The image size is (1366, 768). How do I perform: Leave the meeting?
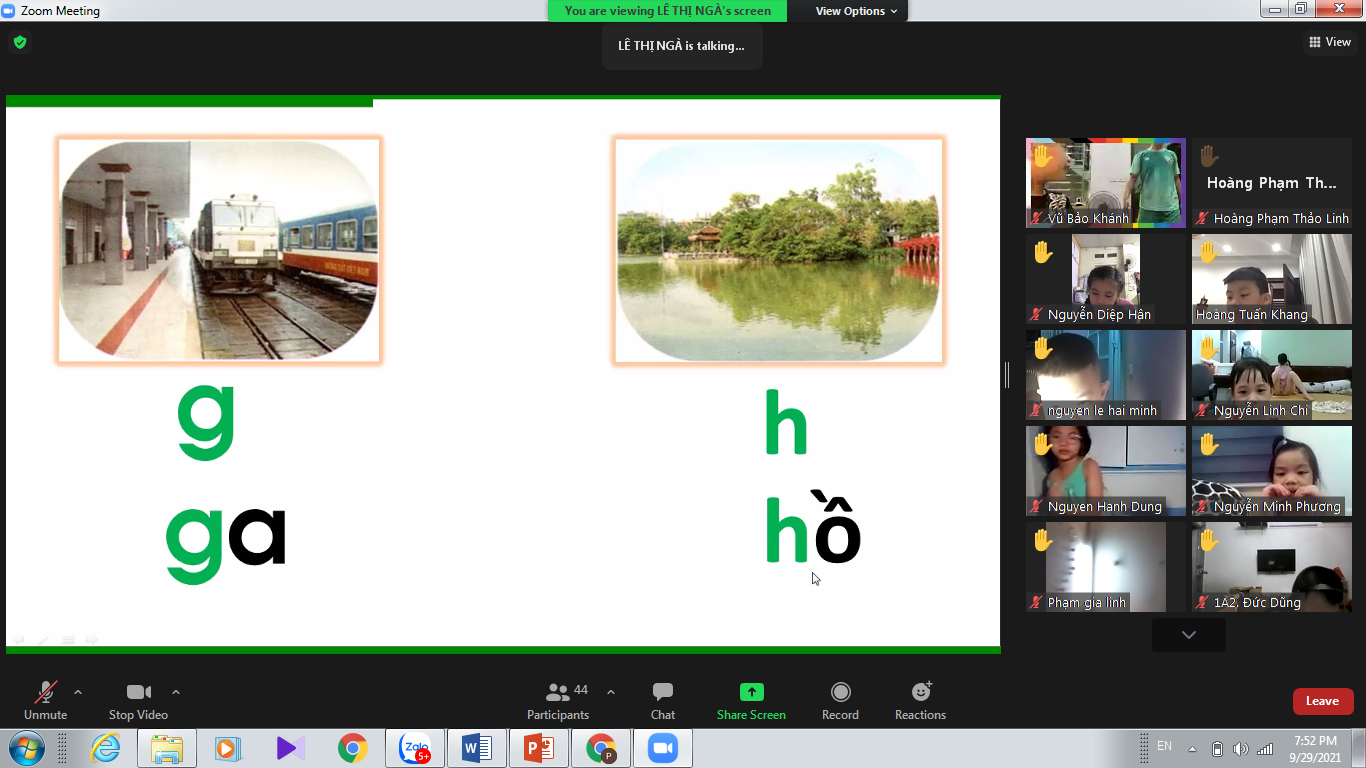click(1322, 701)
